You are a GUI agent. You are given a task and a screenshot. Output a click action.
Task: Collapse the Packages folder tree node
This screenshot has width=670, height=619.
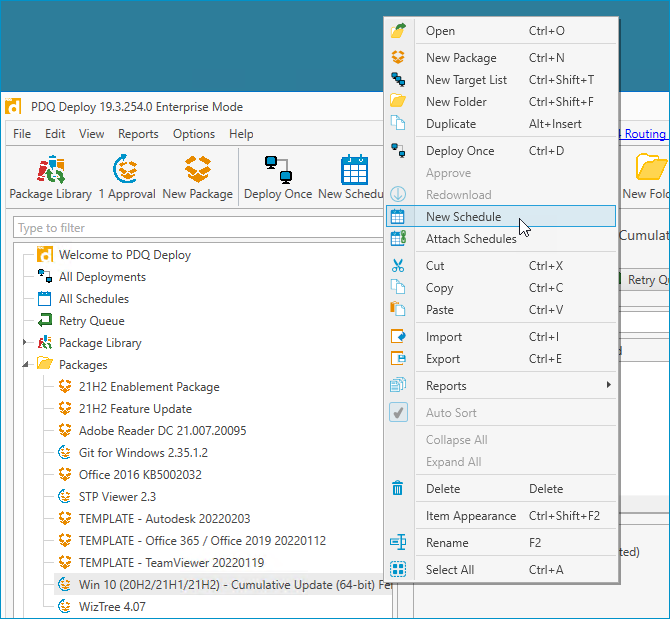[26, 365]
